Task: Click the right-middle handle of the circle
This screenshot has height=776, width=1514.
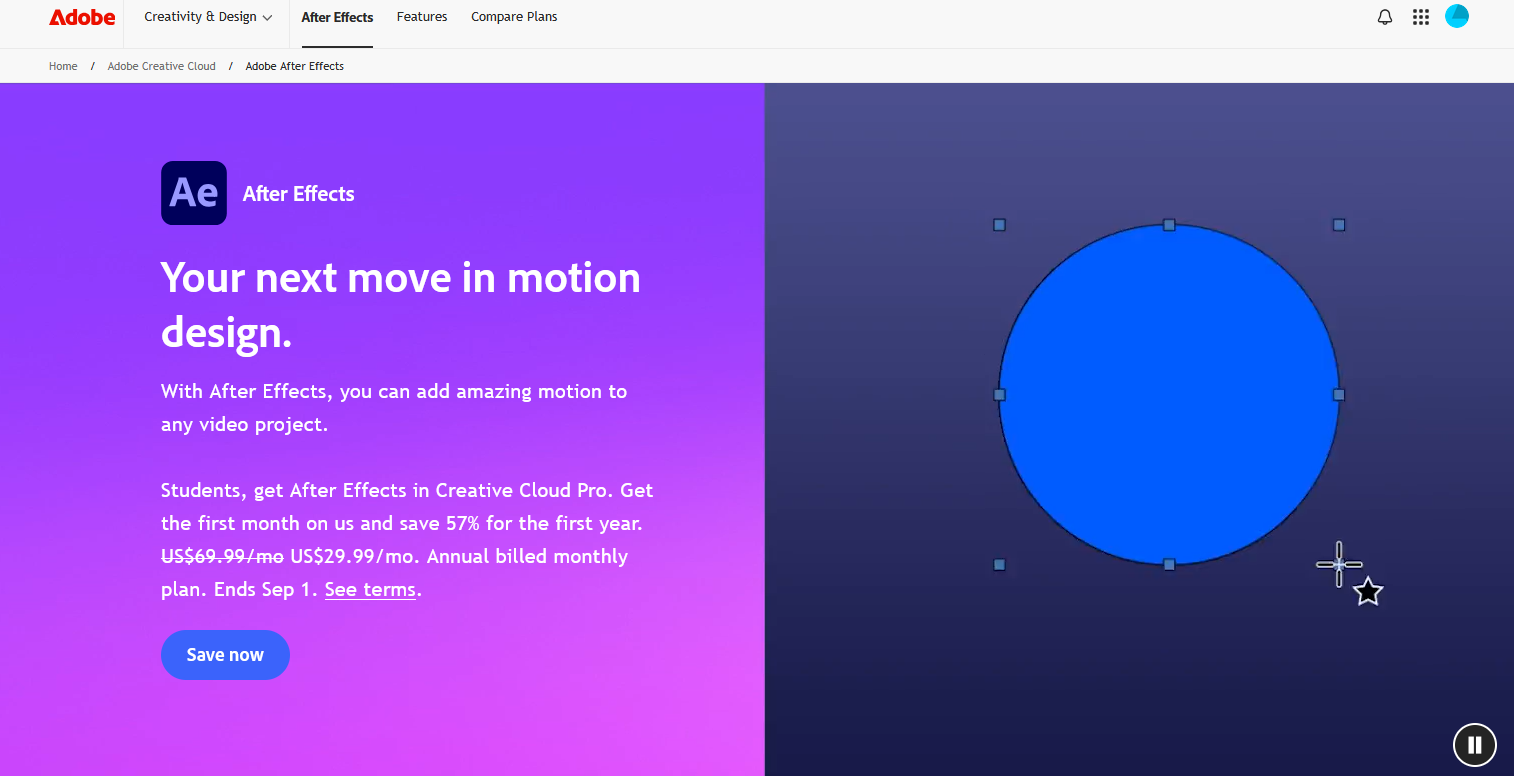Action: (x=1339, y=395)
